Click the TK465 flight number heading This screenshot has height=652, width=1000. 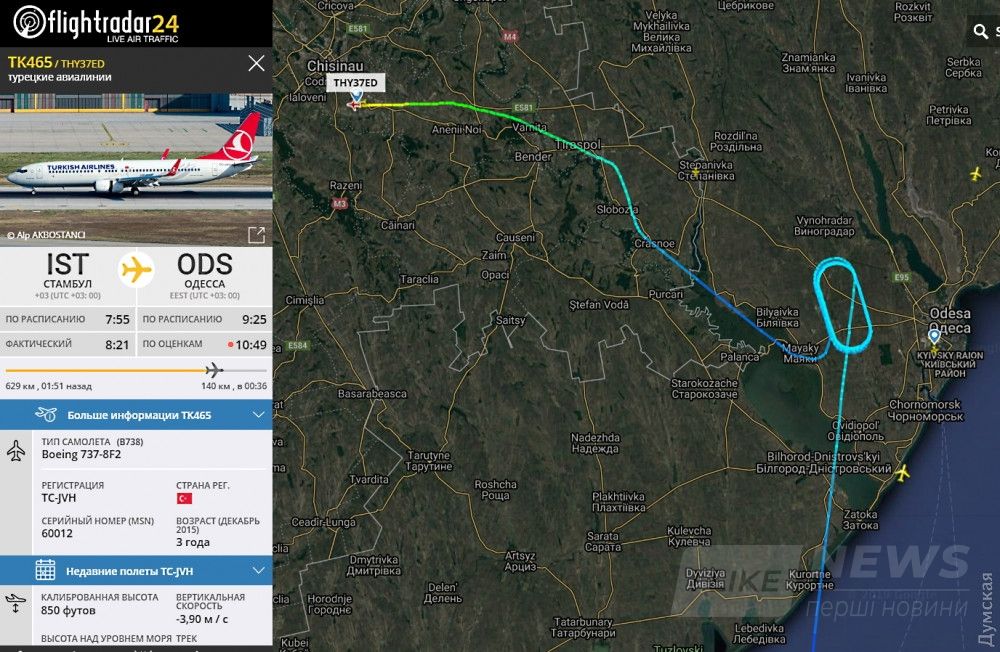tap(30, 62)
